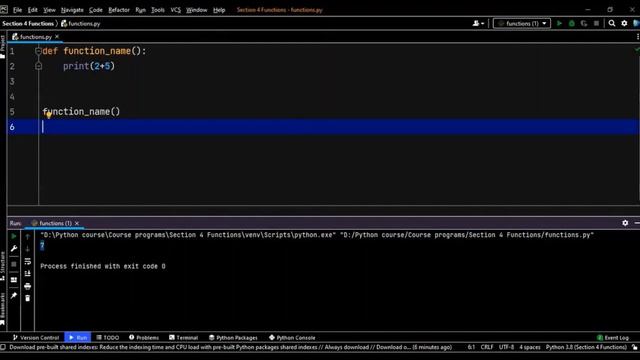Screen dimensions: 640x360
Task: Open the View menu
Action: [x=49, y=10]
